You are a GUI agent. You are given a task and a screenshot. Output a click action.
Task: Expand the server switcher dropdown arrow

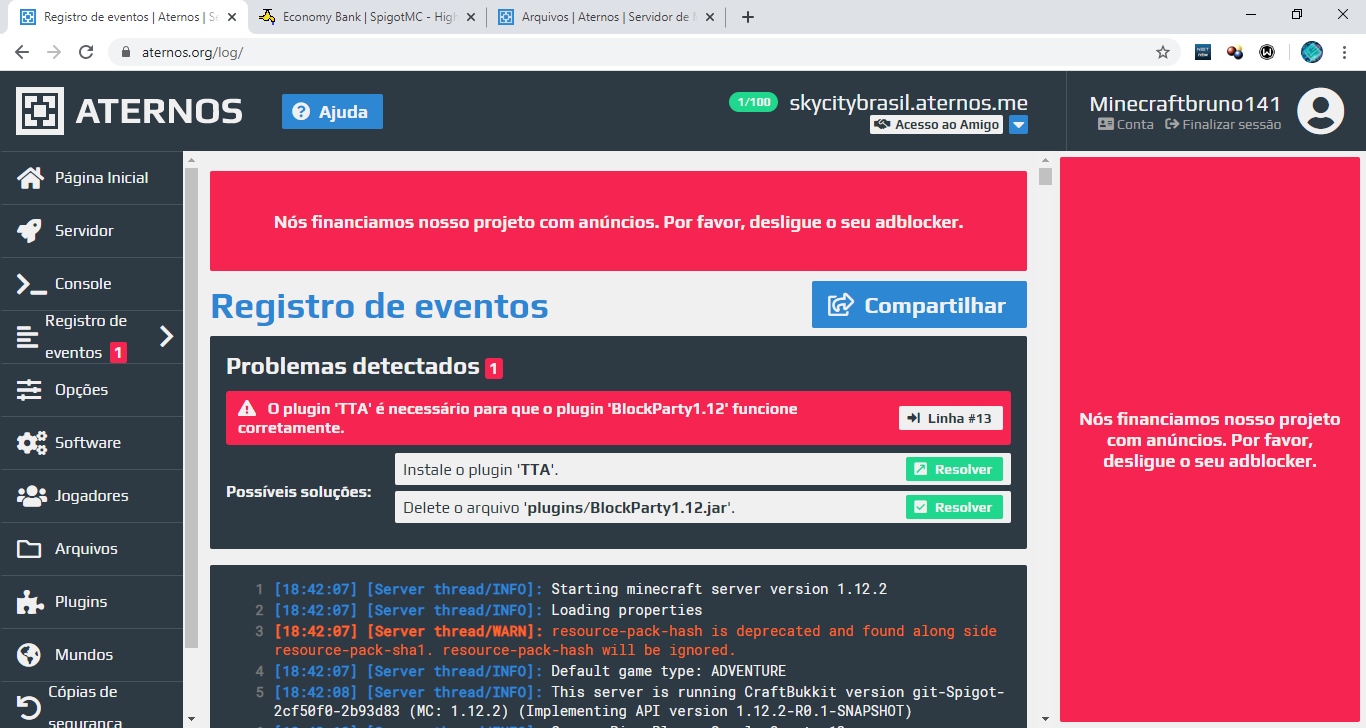[1018, 125]
